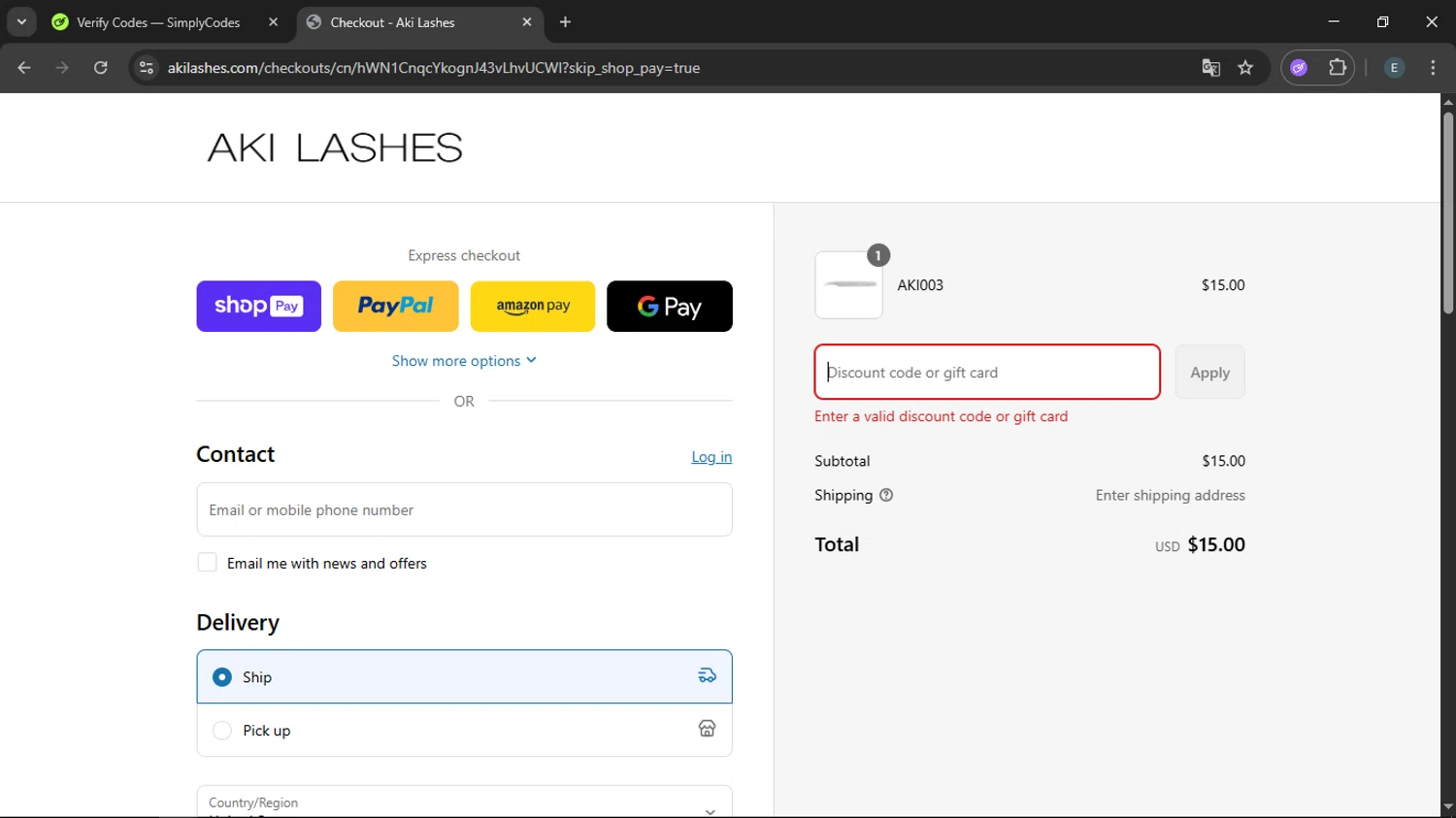This screenshot has width=1456, height=818.
Task: Open the tab search dropdown arrow
Action: [x=21, y=21]
